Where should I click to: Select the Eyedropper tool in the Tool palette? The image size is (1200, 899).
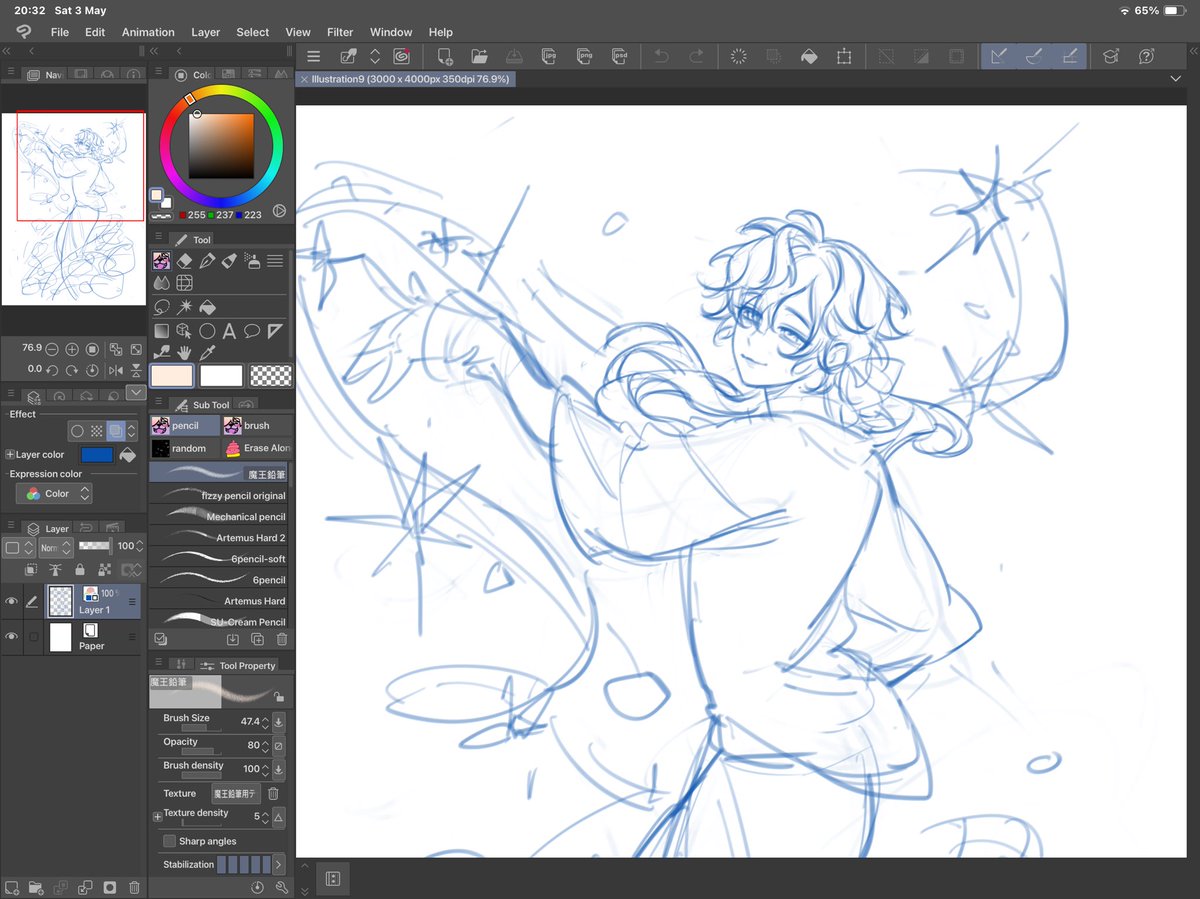click(207, 352)
